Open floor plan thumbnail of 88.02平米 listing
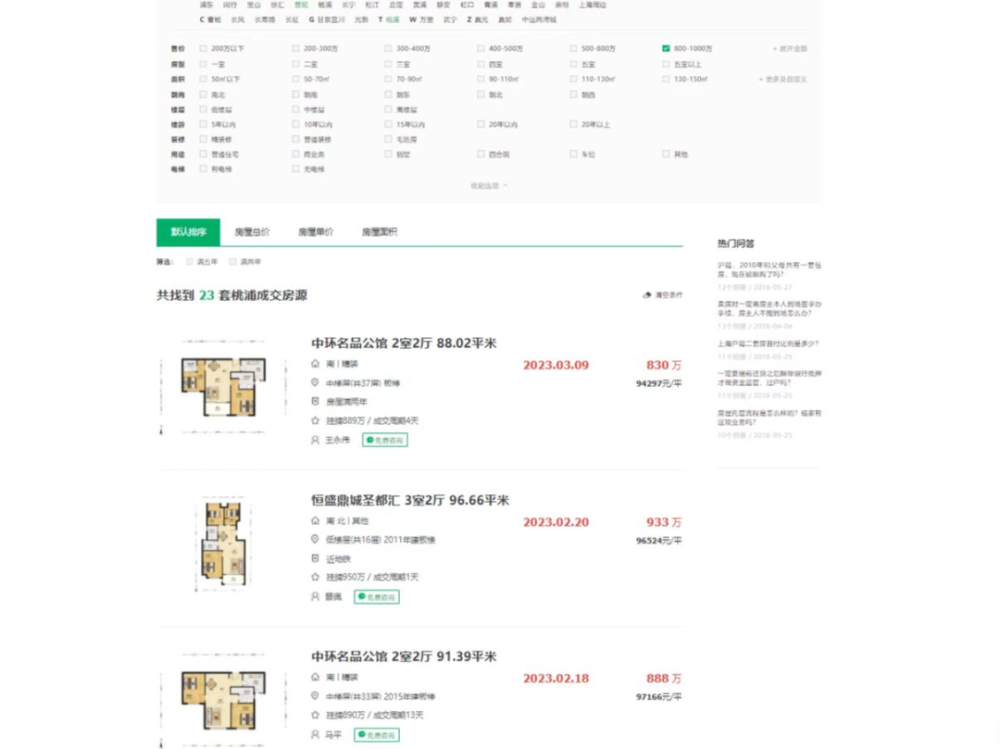Viewport: 1000px width, 749px height. click(223, 387)
